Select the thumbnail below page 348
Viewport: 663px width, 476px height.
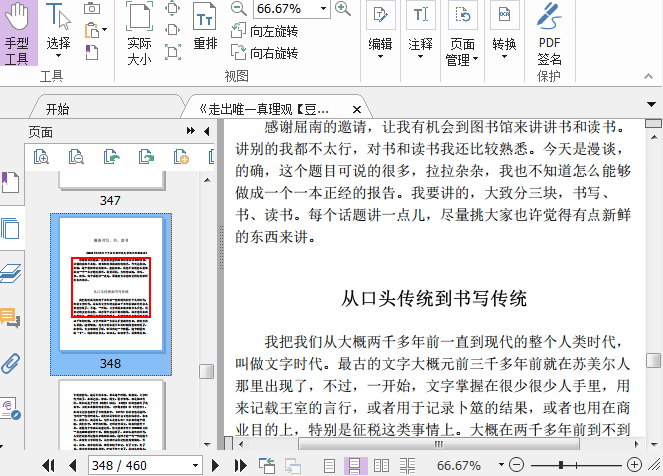pyautogui.click(x=111, y=415)
